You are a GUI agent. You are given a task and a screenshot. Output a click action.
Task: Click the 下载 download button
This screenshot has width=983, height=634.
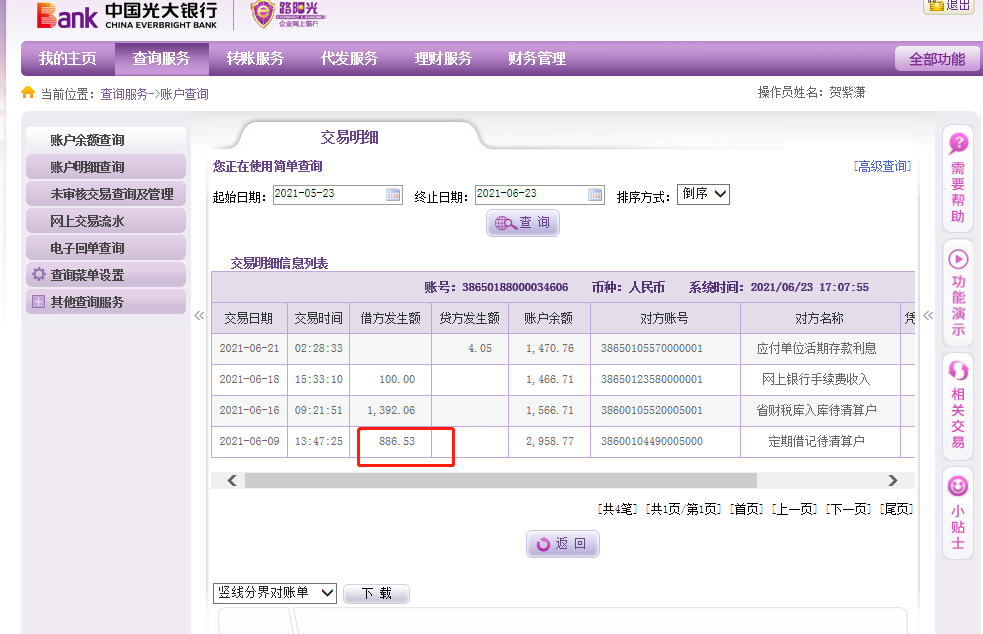(x=376, y=594)
